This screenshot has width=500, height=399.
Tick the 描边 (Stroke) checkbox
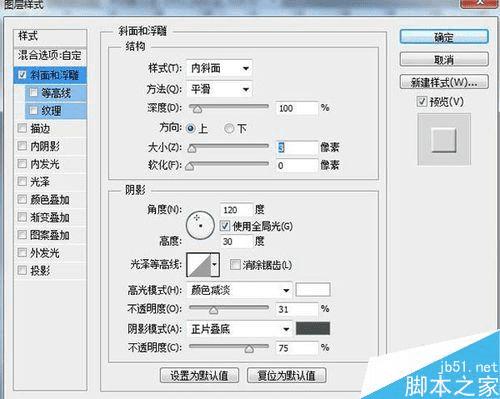pyautogui.click(x=22, y=128)
